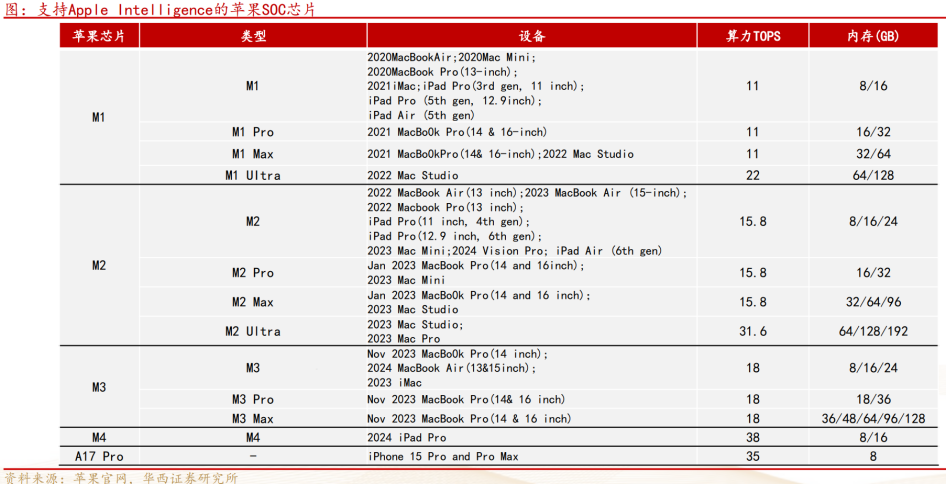946x485 pixels.
Task: Click the 18/36 memory cell
Action: [873, 400]
